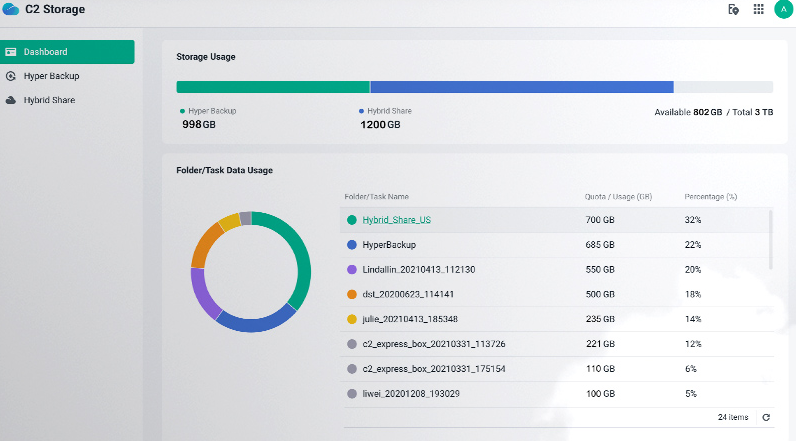Click the Hybrid Share cloud sidebar icon
The width and height of the screenshot is (796, 441).
coord(11,100)
